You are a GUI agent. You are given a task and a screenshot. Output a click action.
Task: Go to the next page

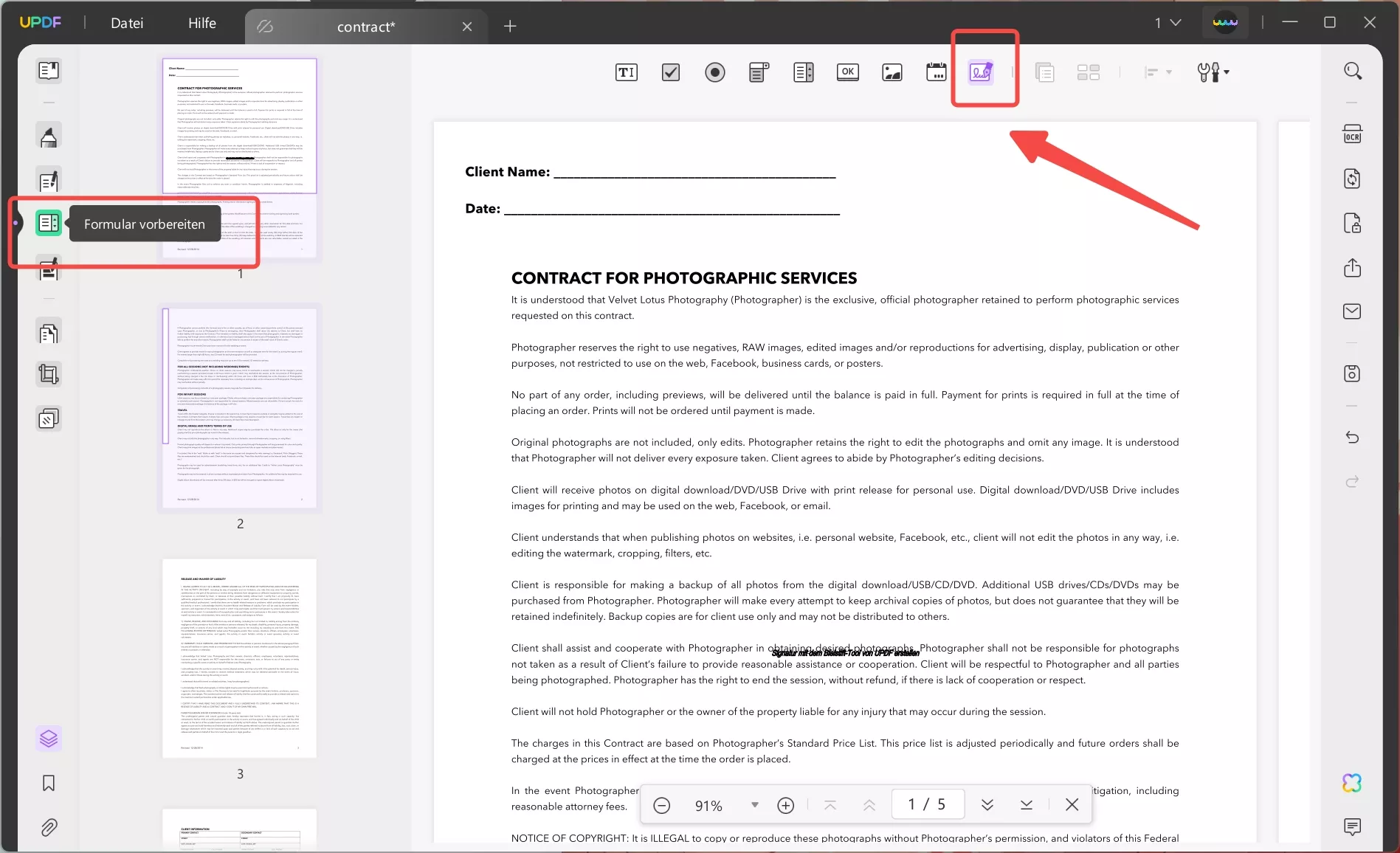point(987,805)
